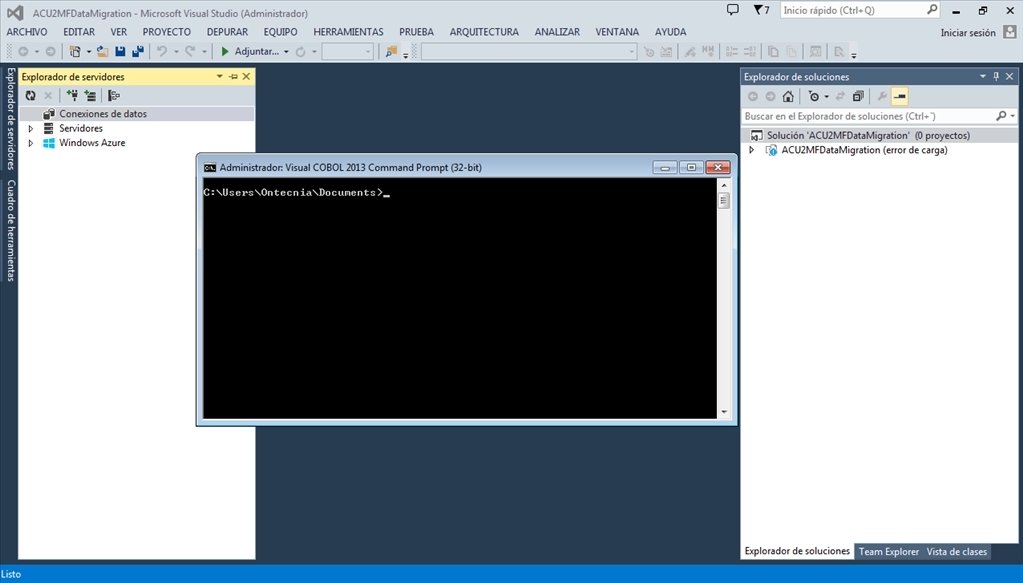The width and height of the screenshot is (1023, 583).
Task: Switch to the Team Explorer tab
Action: 889,552
